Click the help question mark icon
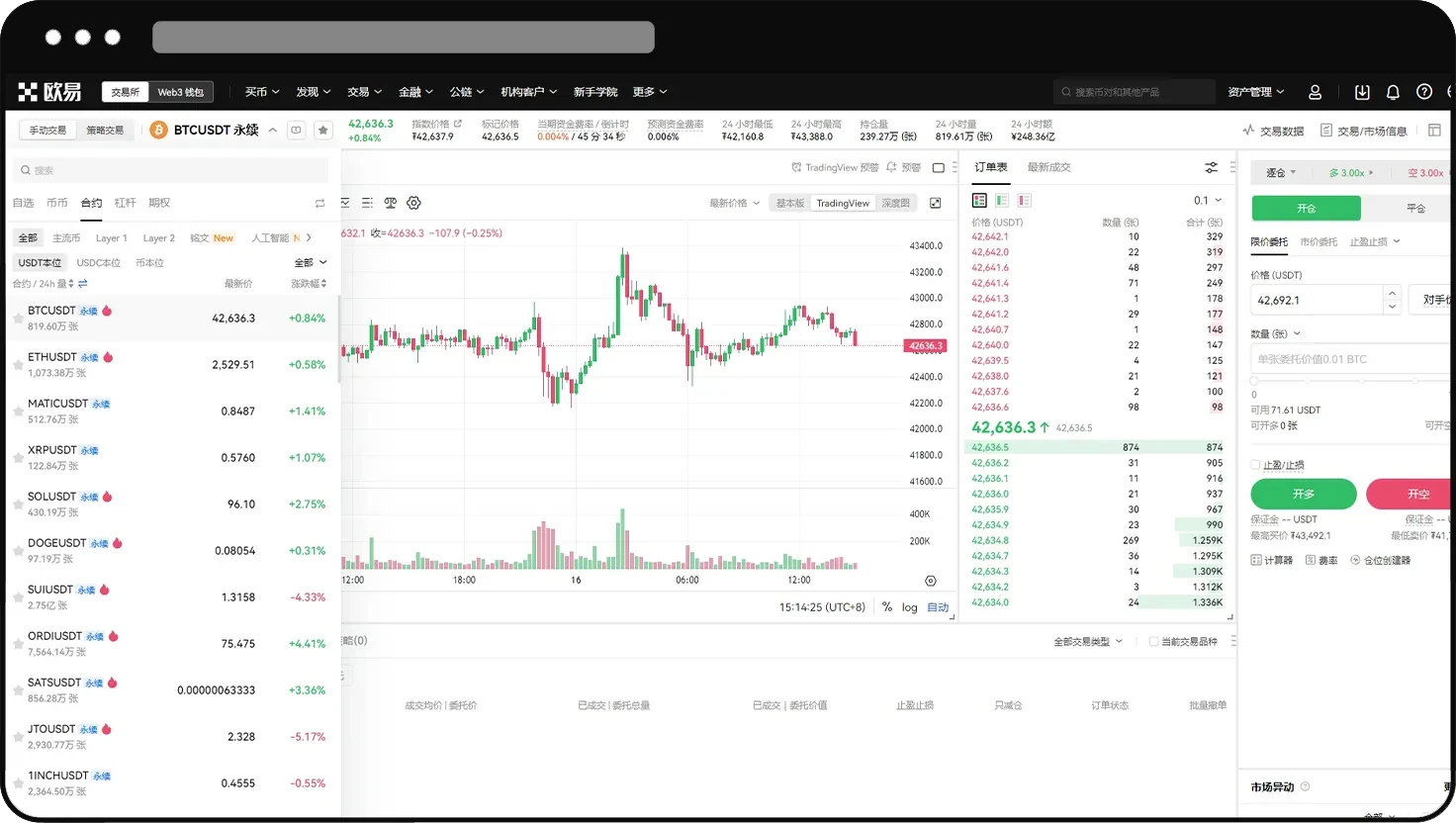1456x823 pixels. [1424, 92]
